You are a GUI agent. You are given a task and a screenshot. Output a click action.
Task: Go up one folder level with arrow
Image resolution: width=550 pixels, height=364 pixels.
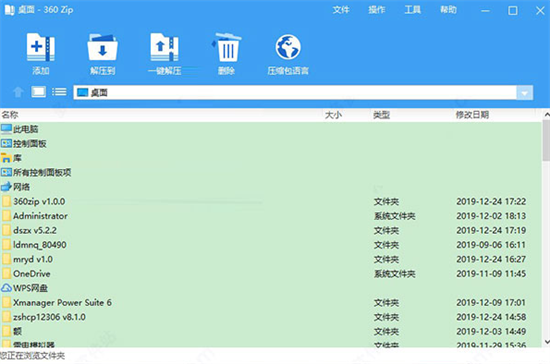click(x=18, y=92)
